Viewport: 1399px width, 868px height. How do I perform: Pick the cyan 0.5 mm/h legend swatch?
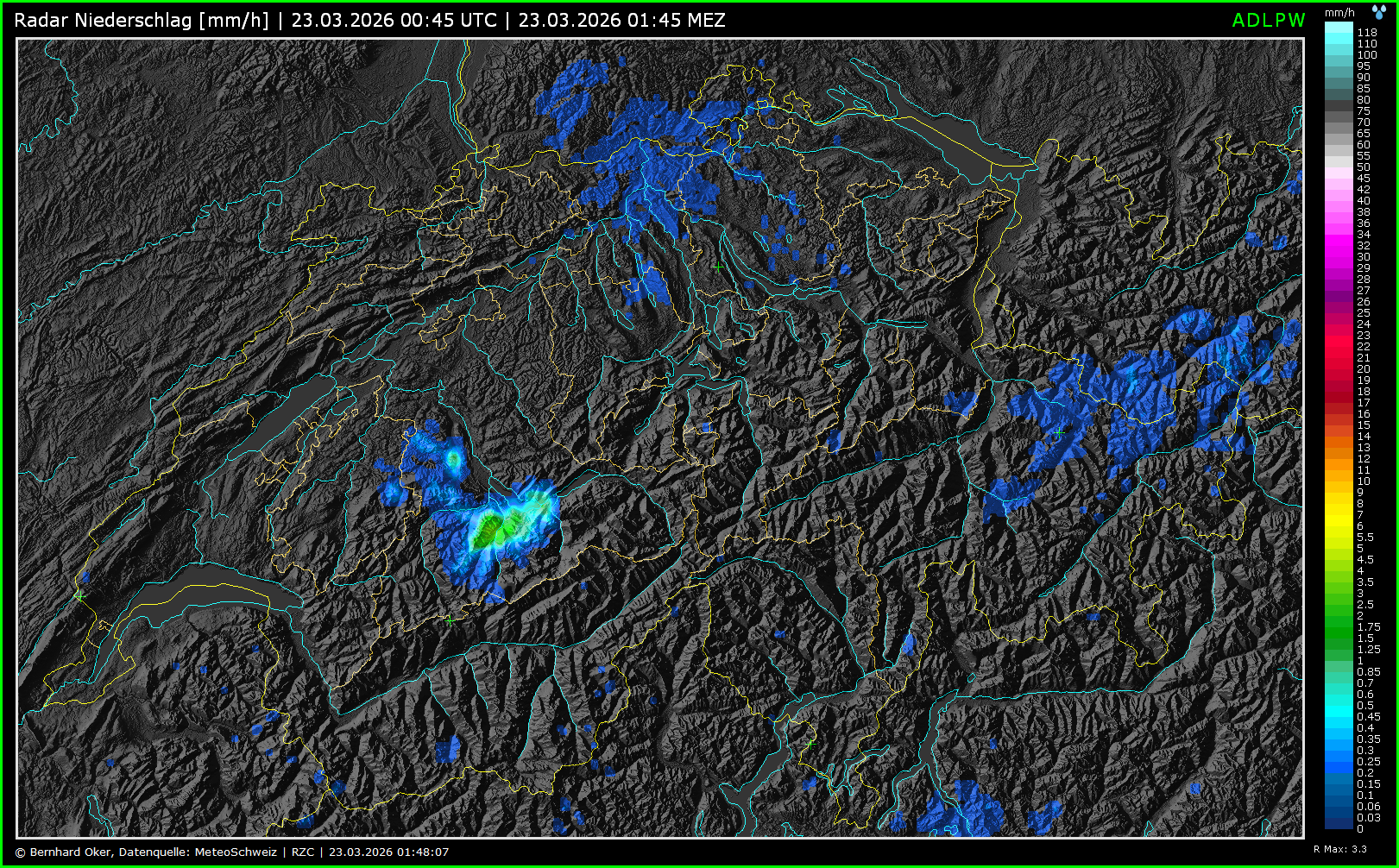coord(1339,706)
